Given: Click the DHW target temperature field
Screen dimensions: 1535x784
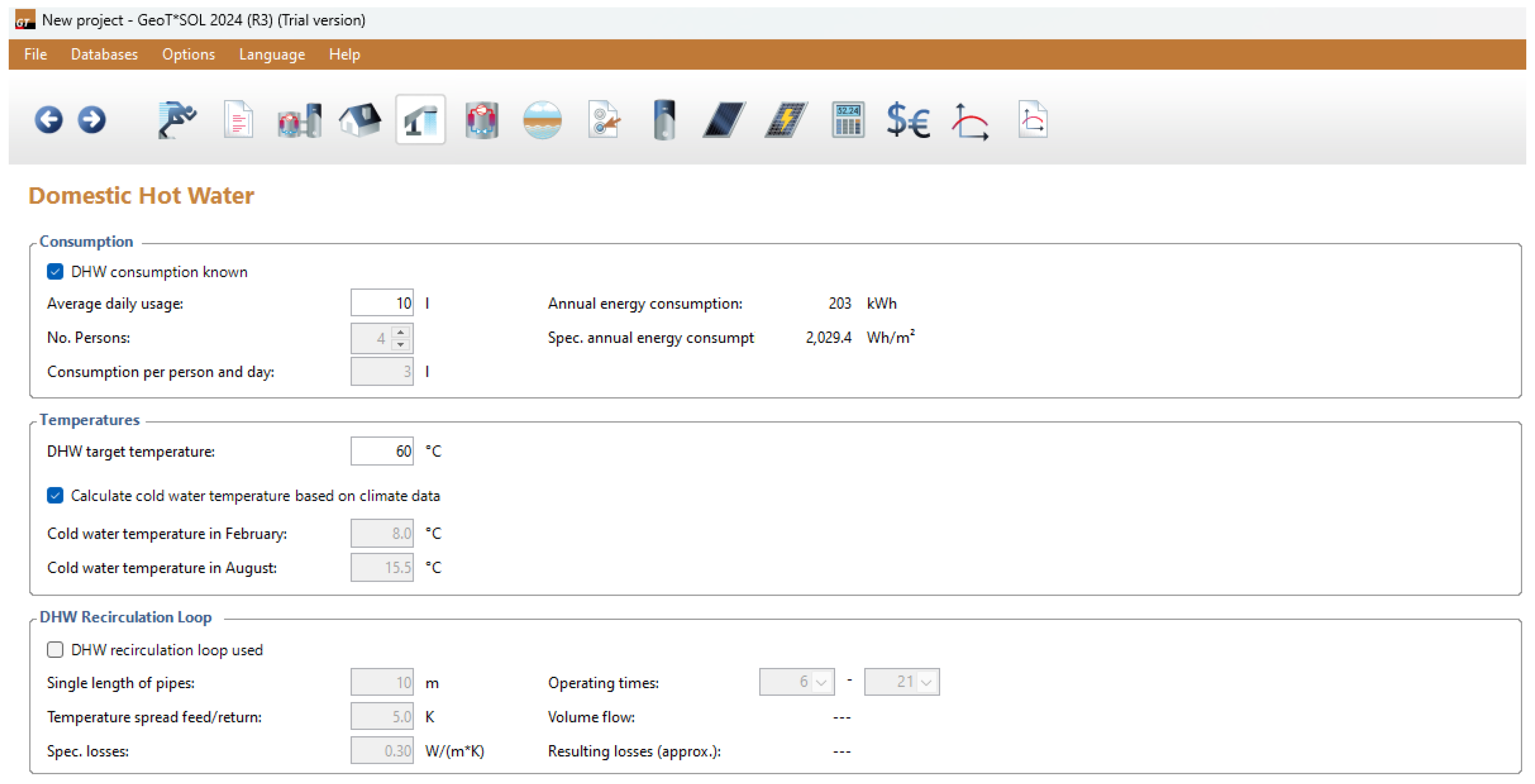Looking at the screenshot, I should pos(382,451).
